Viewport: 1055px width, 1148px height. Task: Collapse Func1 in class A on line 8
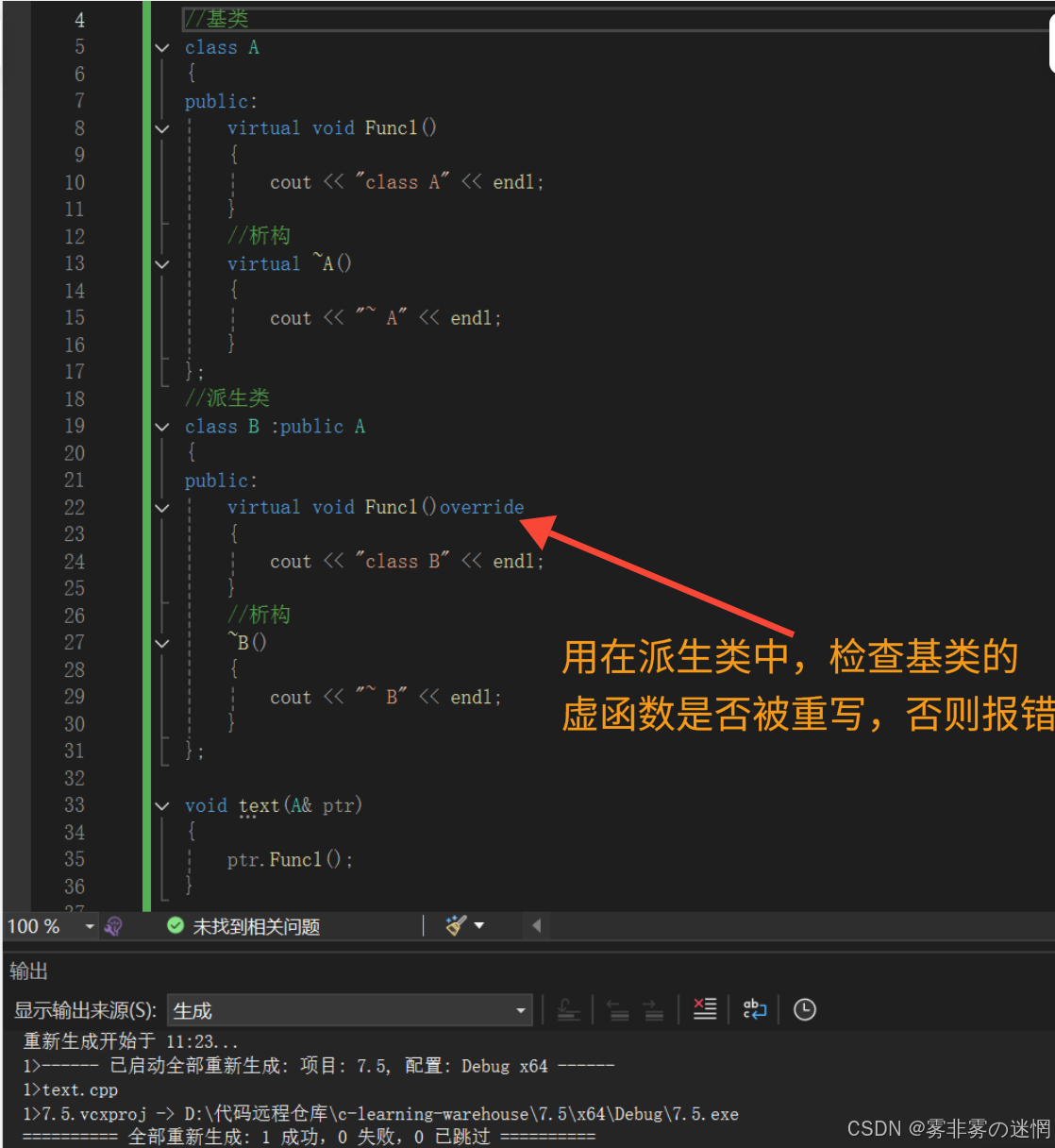[x=162, y=128]
